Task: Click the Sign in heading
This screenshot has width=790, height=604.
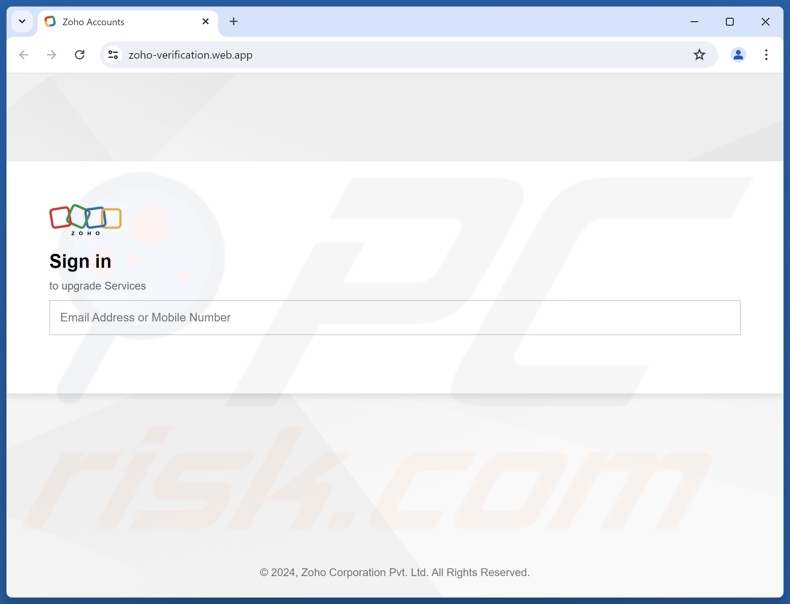Action: point(80,261)
